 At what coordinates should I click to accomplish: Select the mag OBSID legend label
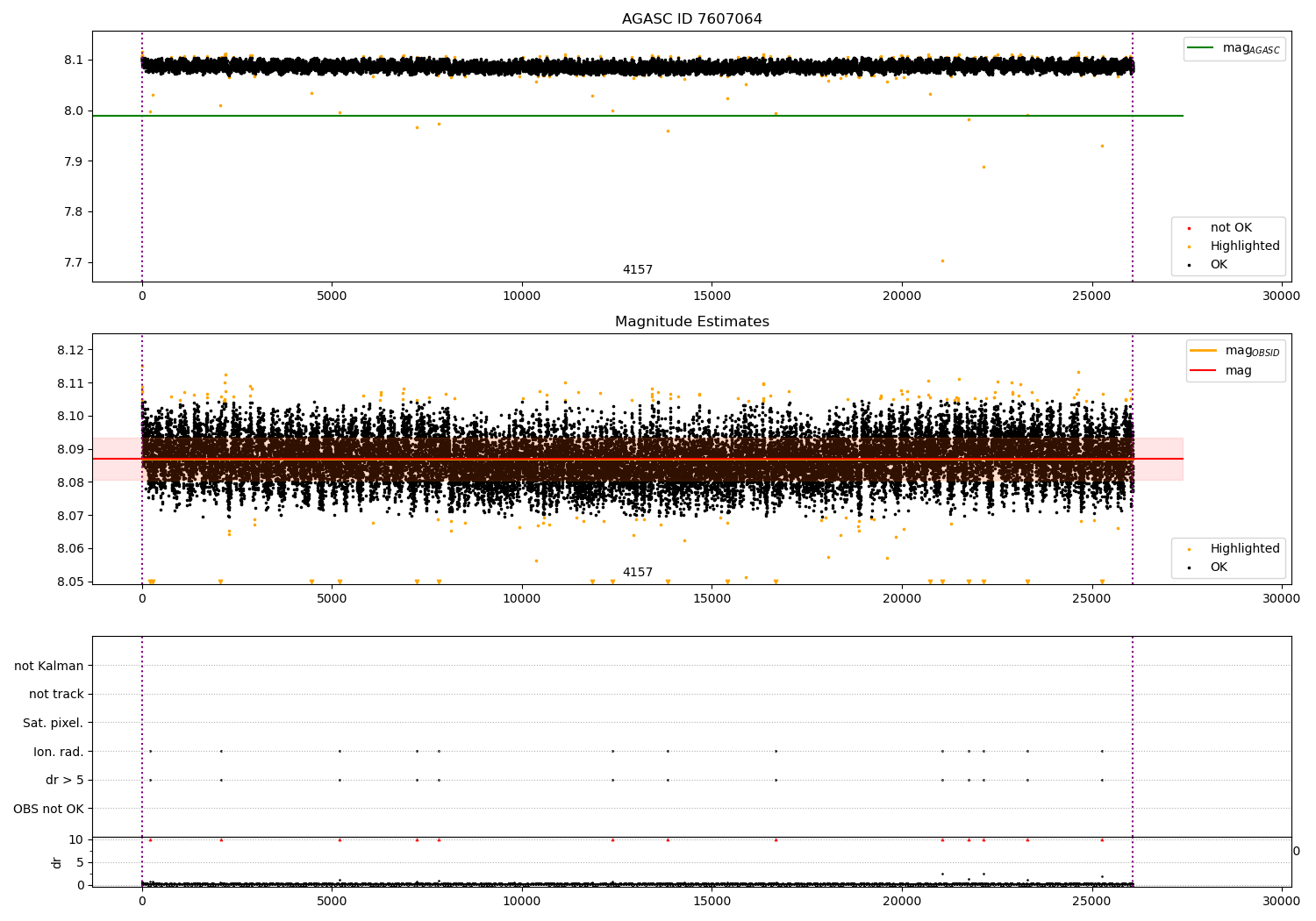point(1253,351)
